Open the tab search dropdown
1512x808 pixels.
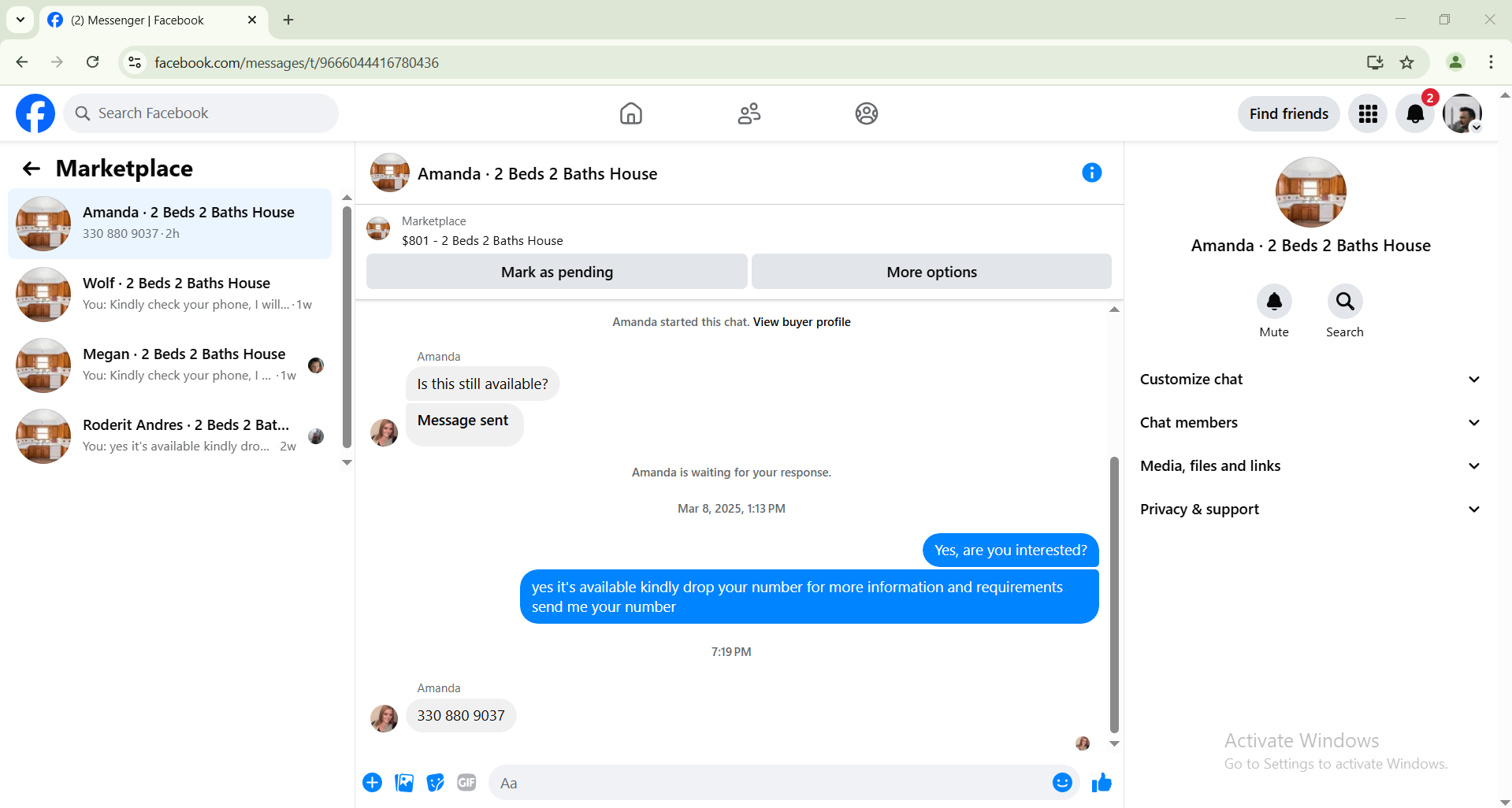click(20, 20)
